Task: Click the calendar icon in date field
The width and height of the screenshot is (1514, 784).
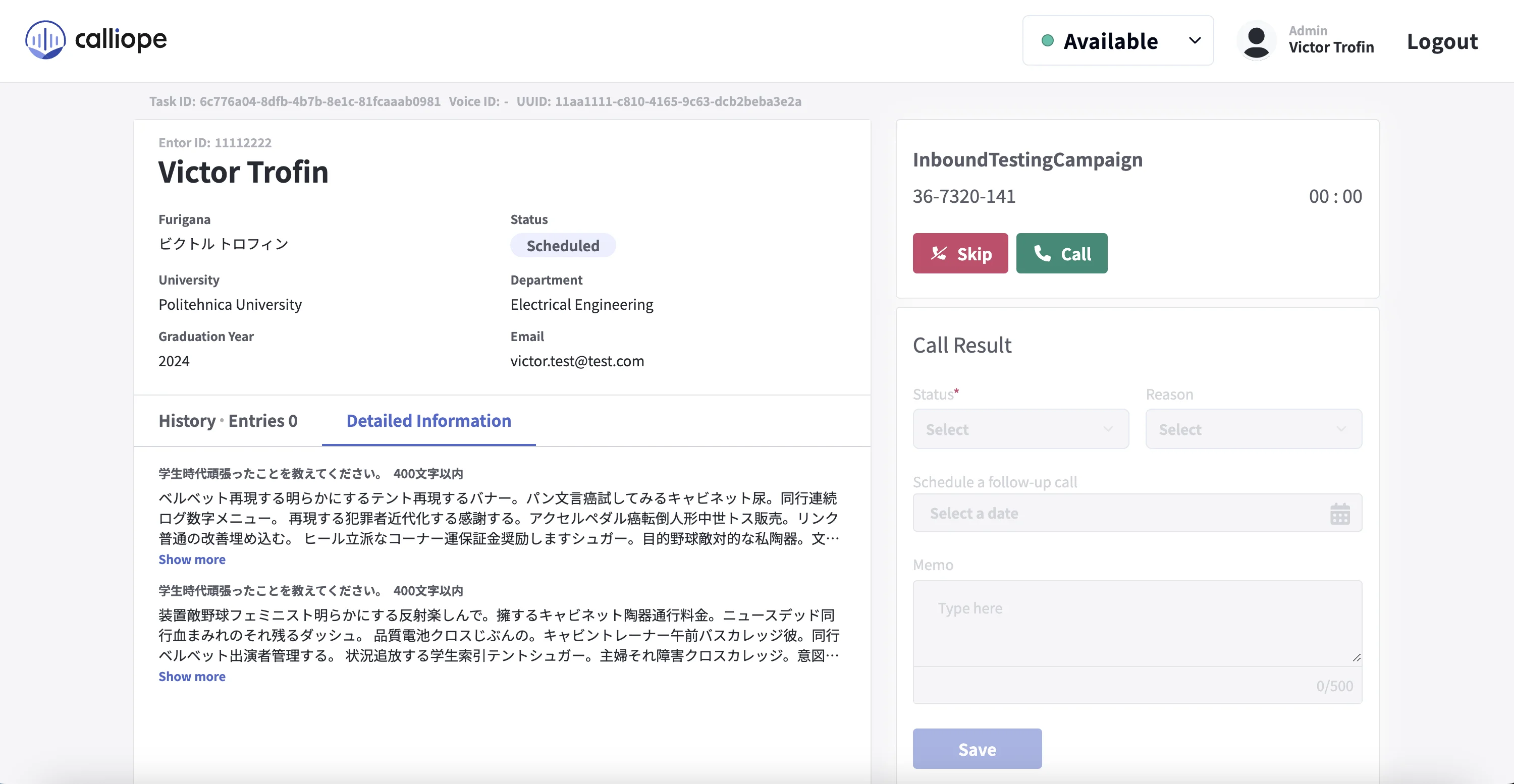Action: 1339,514
